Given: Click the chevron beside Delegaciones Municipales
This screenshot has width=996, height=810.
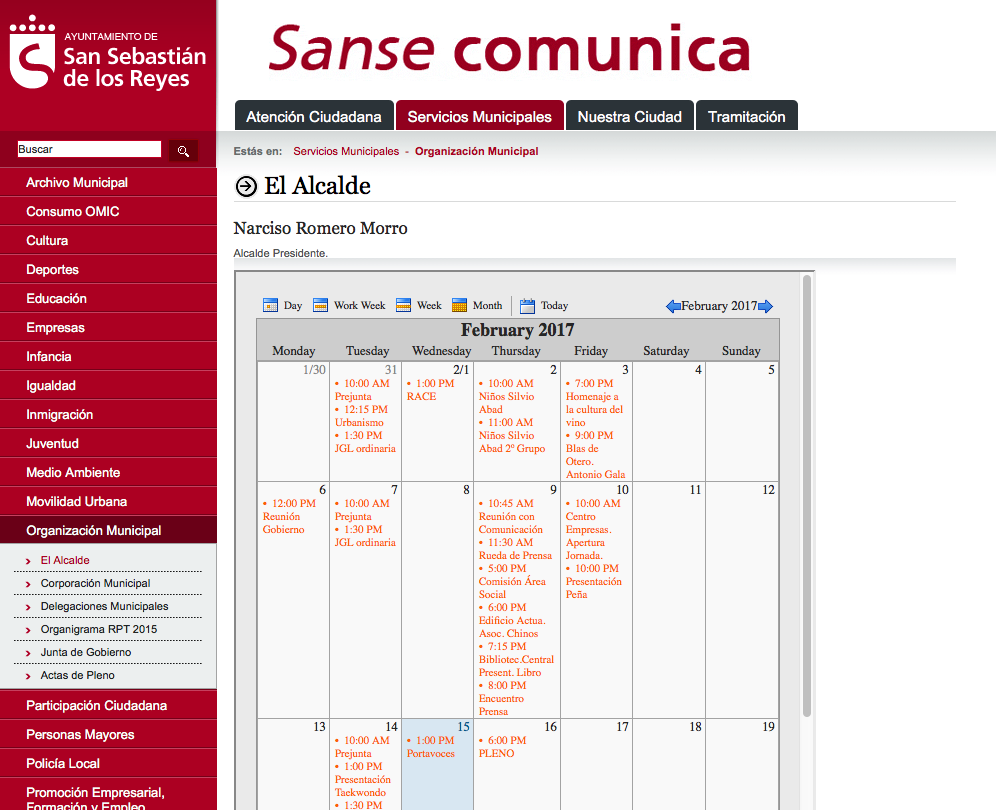Looking at the screenshot, I should pos(28,607).
